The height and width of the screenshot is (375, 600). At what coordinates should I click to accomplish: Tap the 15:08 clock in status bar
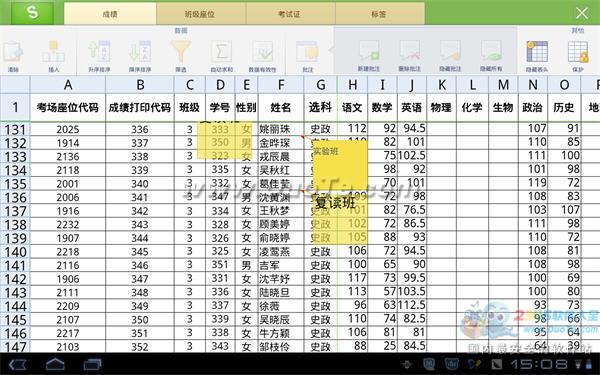point(539,364)
